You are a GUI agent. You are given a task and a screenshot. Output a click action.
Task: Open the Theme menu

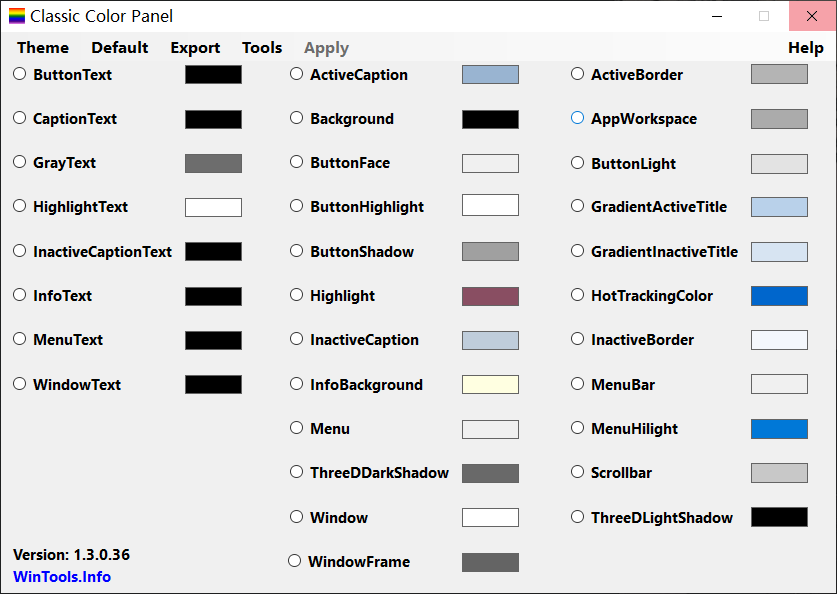click(x=43, y=48)
